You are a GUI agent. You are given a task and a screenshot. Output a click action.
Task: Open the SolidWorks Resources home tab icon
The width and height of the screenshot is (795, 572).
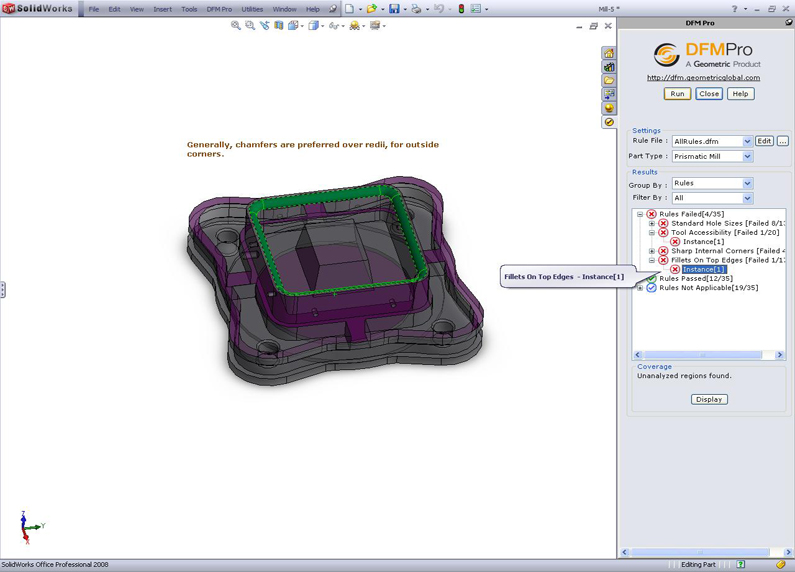click(609, 53)
